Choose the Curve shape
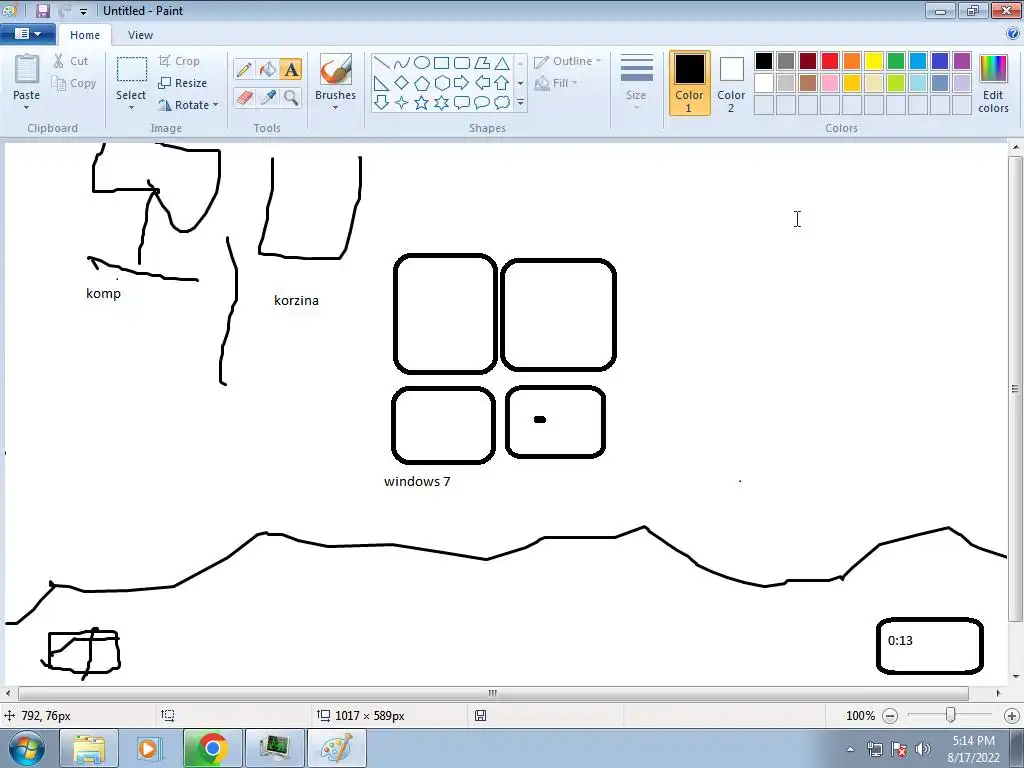The image size is (1024, 768). pos(402,63)
